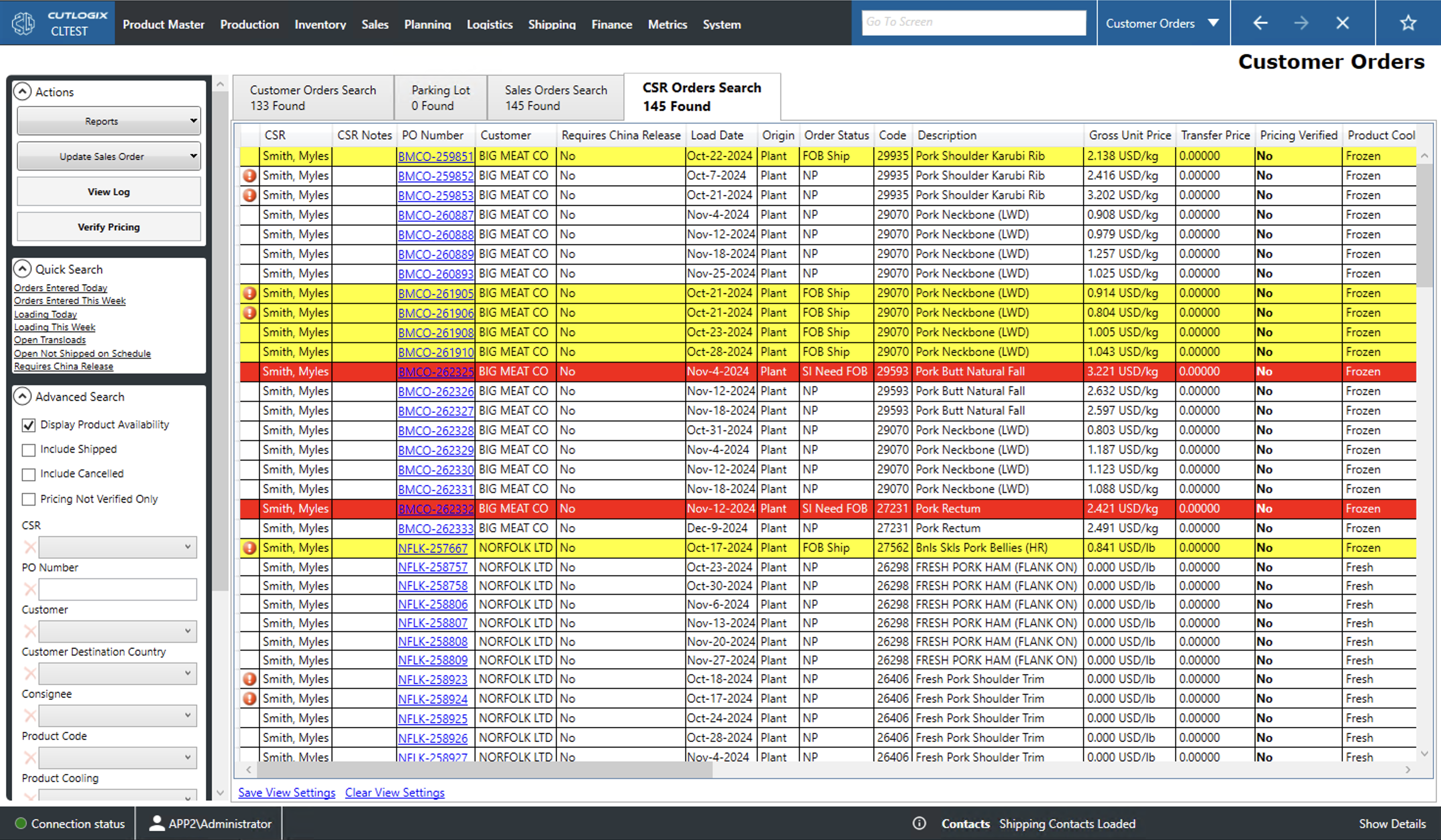Click the Verify Pricing button
The width and height of the screenshot is (1441, 840).
(109, 227)
